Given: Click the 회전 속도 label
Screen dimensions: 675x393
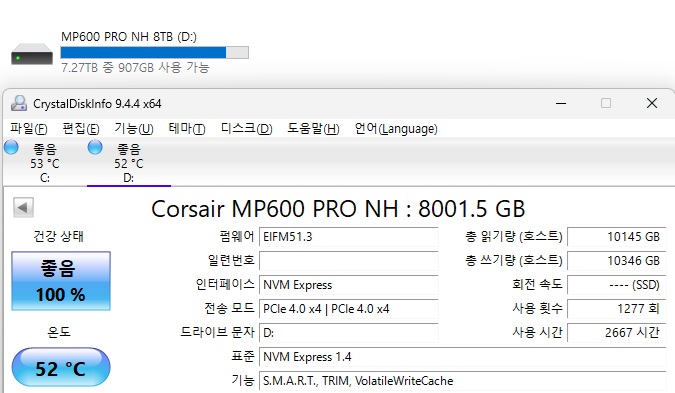Looking at the screenshot, I should pyautogui.click(x=537, y=284).
